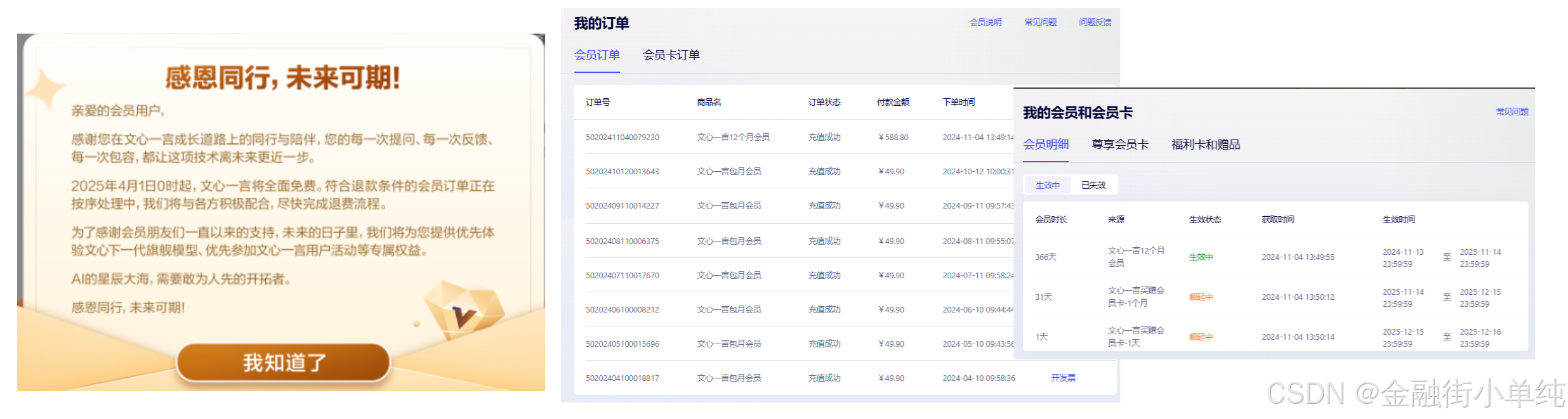Click the 付款金额 column header
The height and width of the screenshot is (419, 1568).
[893, 102]
